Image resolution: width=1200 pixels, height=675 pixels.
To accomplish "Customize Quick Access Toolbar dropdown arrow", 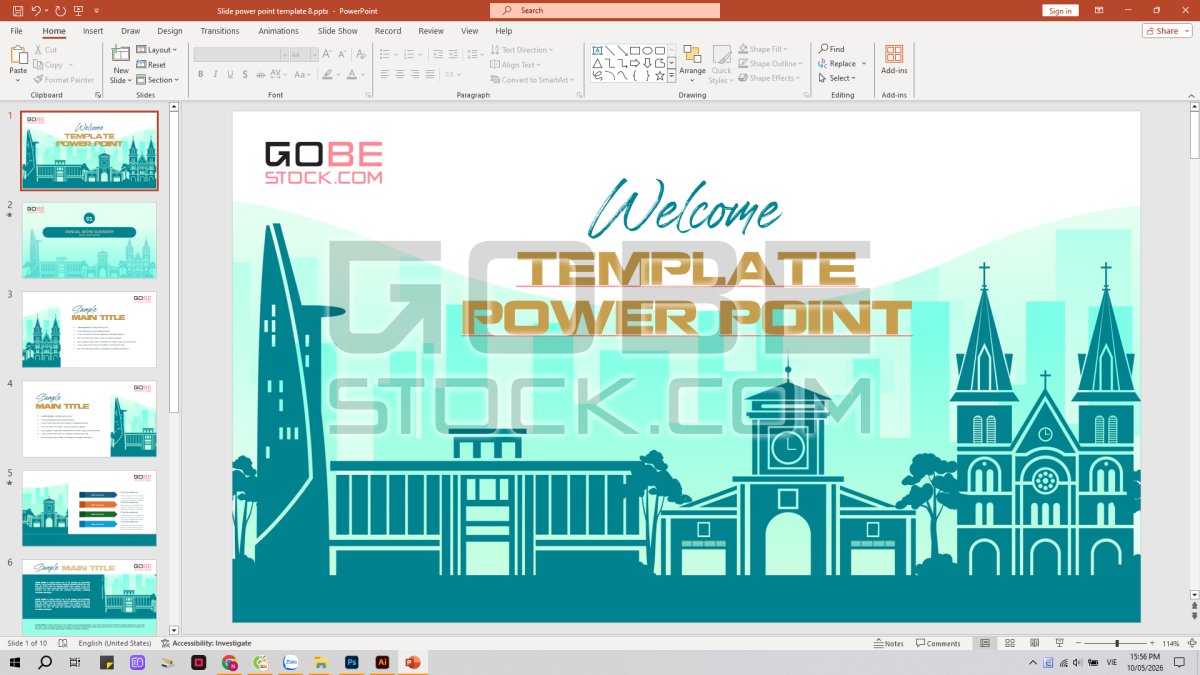I will pyautogui.click(x=96, y=10).
